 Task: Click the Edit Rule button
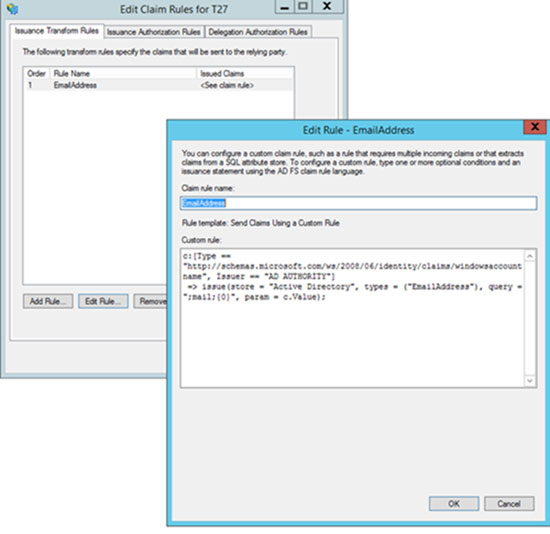click(103, 301)
